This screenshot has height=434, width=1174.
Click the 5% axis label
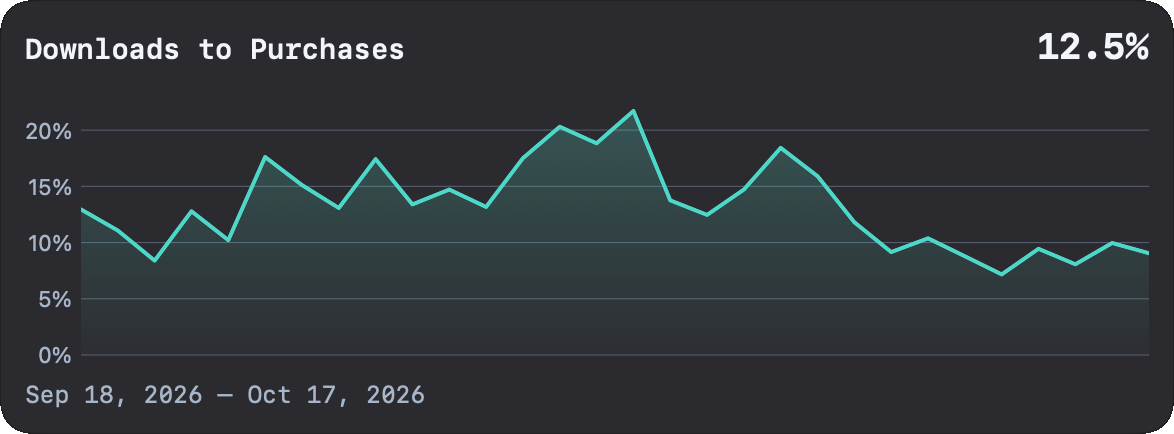pyautogui.click(x=55, y=299)
